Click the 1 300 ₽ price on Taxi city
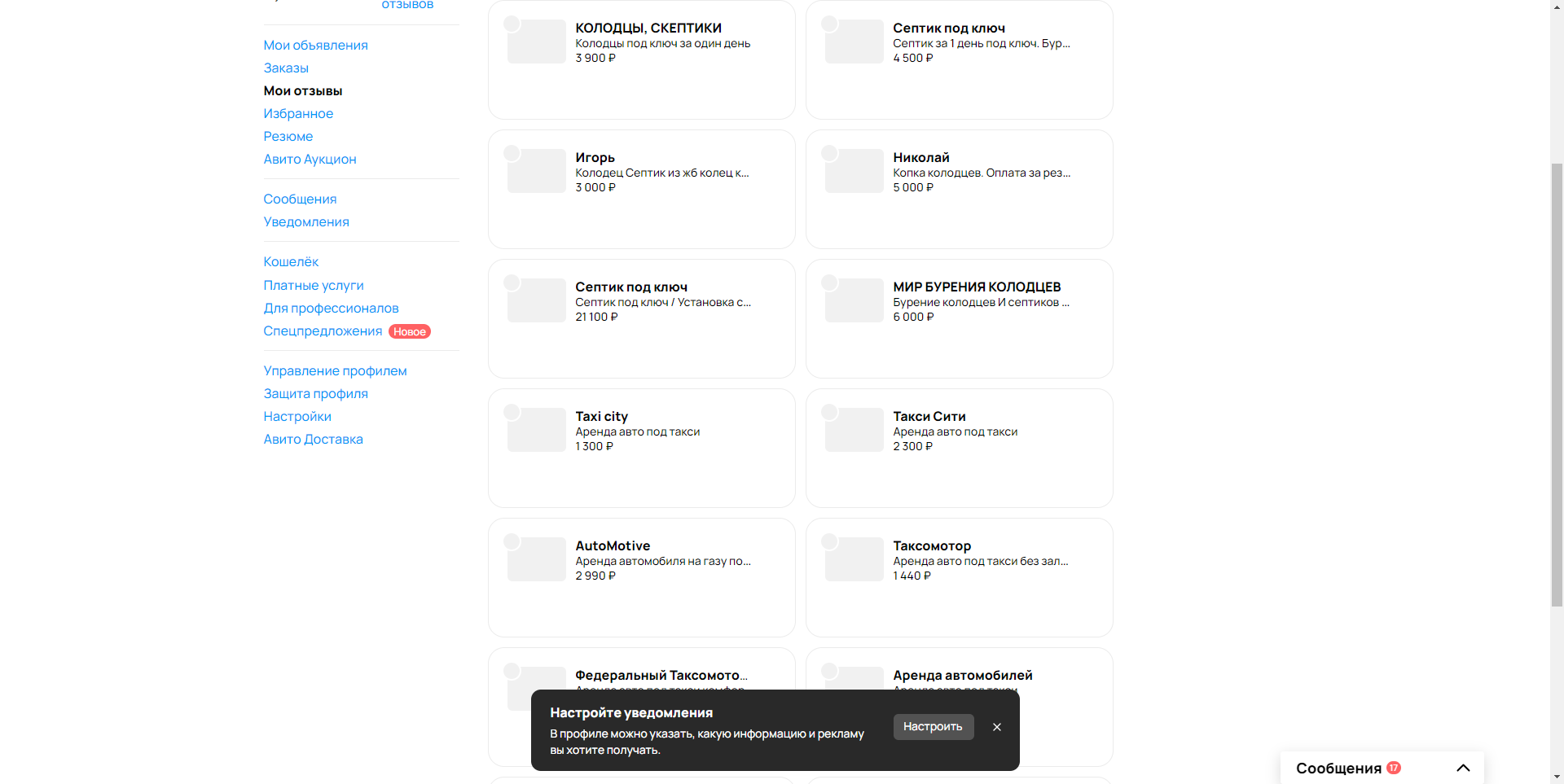The width and height of the screenshot is (1564, 784). pos(594,447)
